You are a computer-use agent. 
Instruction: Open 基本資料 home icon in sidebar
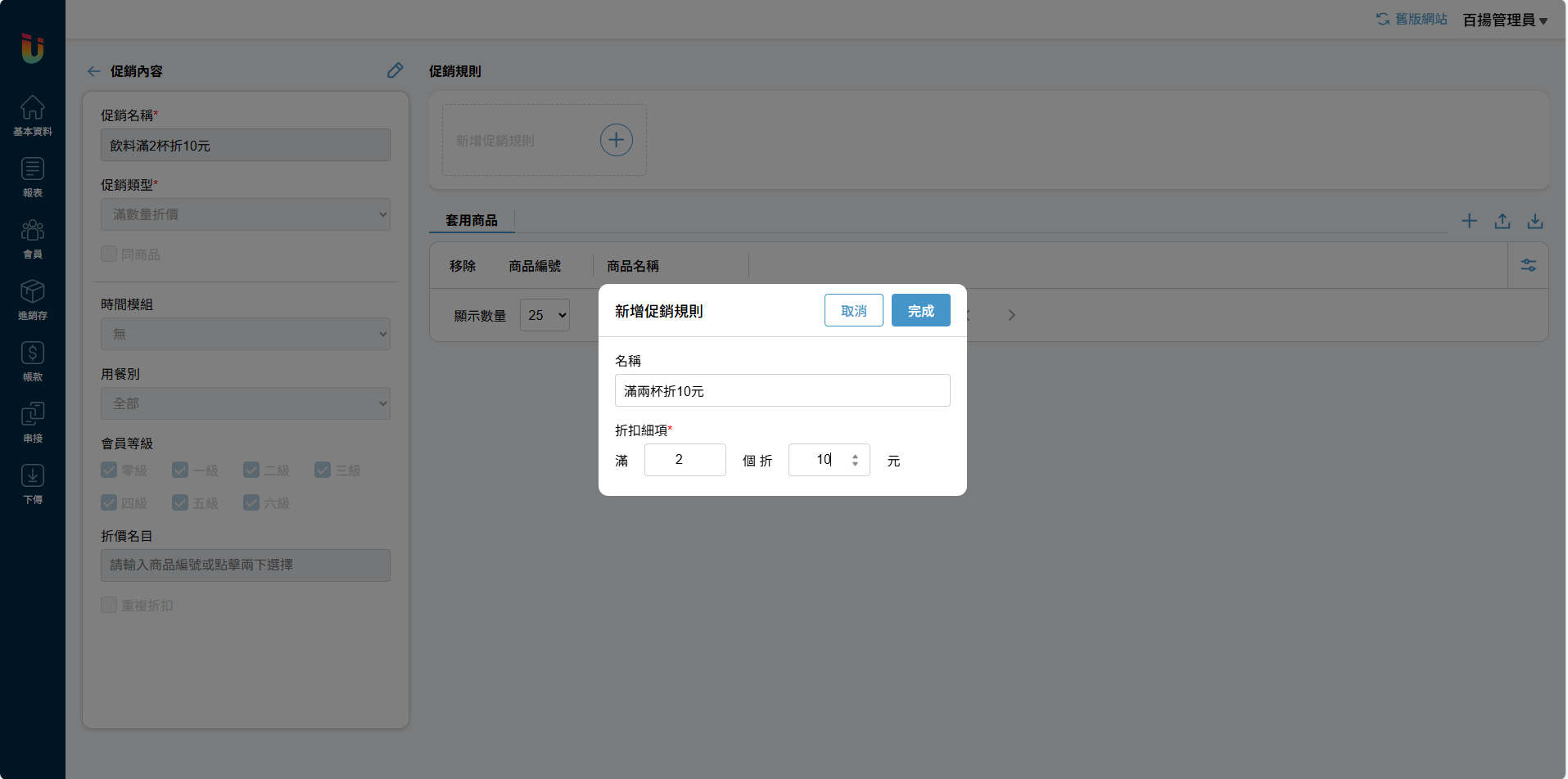[33, 115]
